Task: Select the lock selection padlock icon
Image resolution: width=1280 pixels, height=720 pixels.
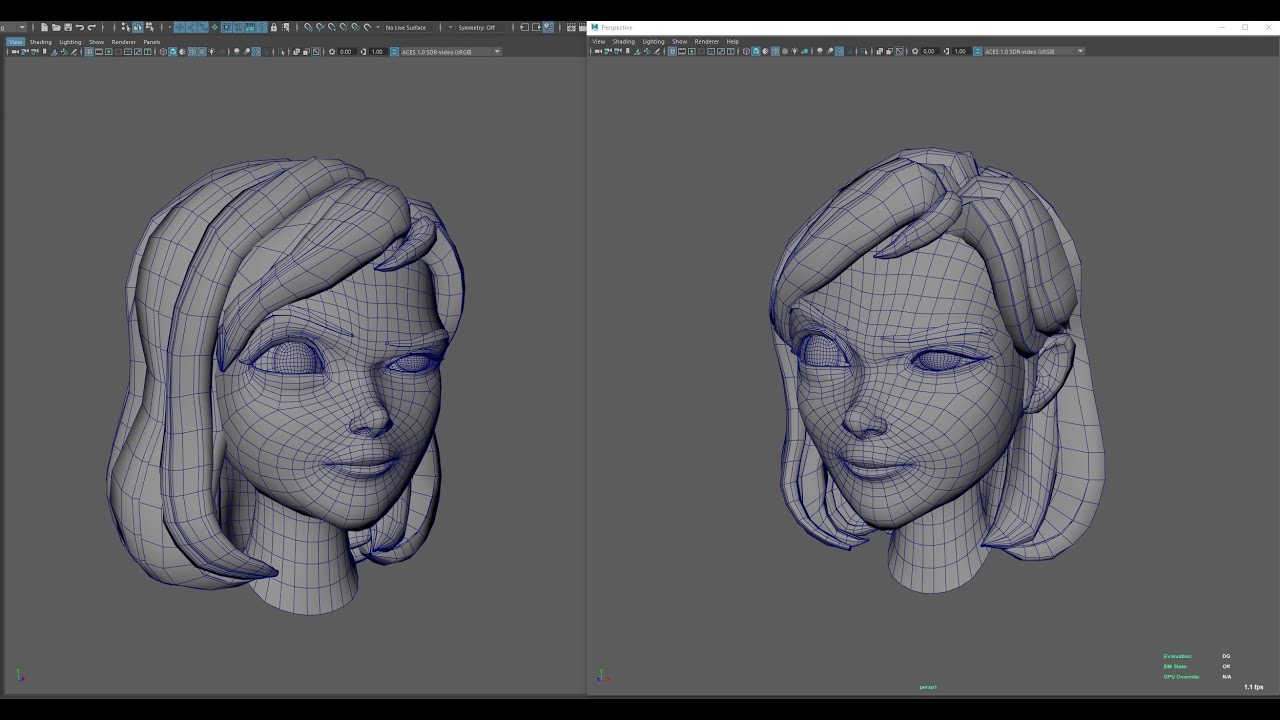Action: click(274, 27)
